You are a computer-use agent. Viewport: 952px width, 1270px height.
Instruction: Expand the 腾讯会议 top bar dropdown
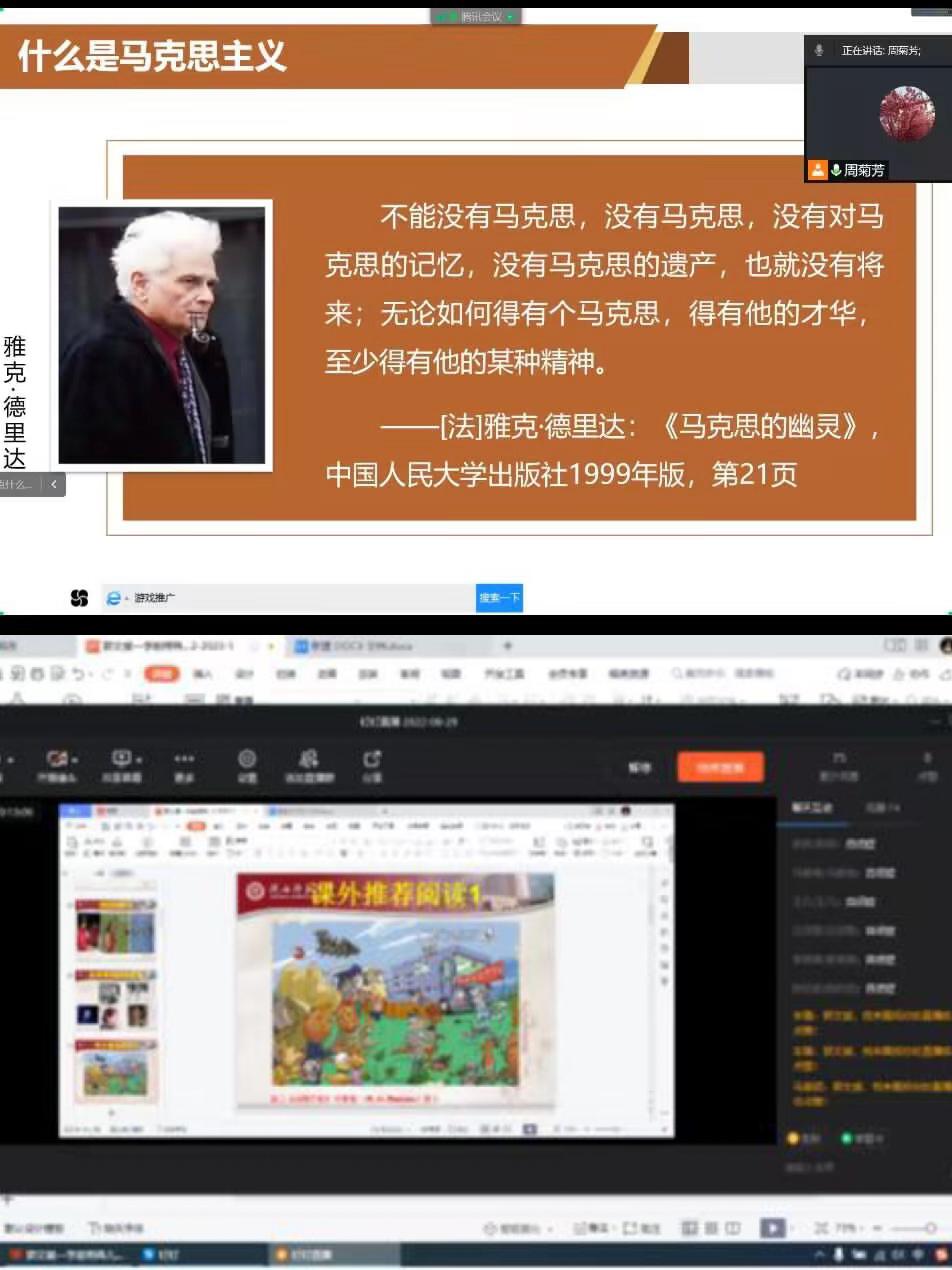click(x=511, y=17)
